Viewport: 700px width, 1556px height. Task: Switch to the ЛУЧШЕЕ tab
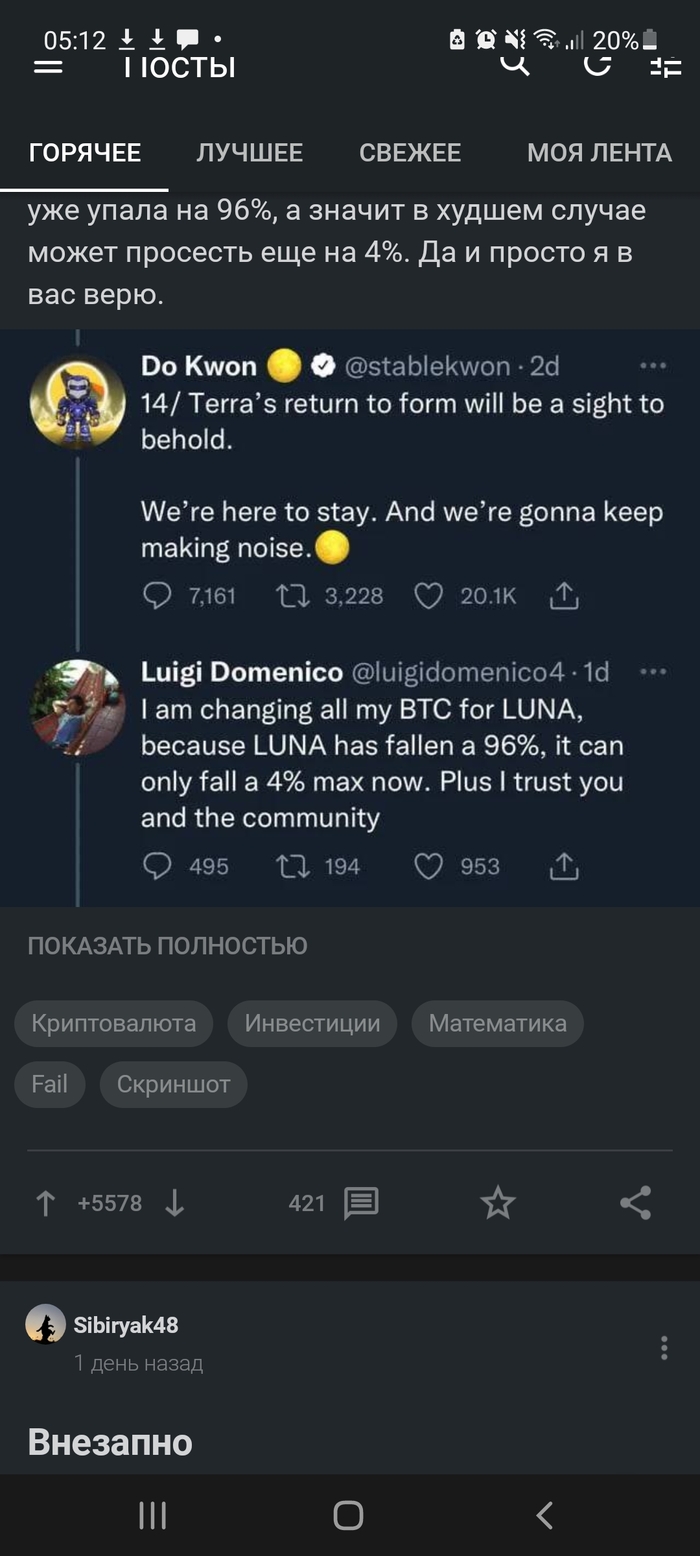[249, 153]
